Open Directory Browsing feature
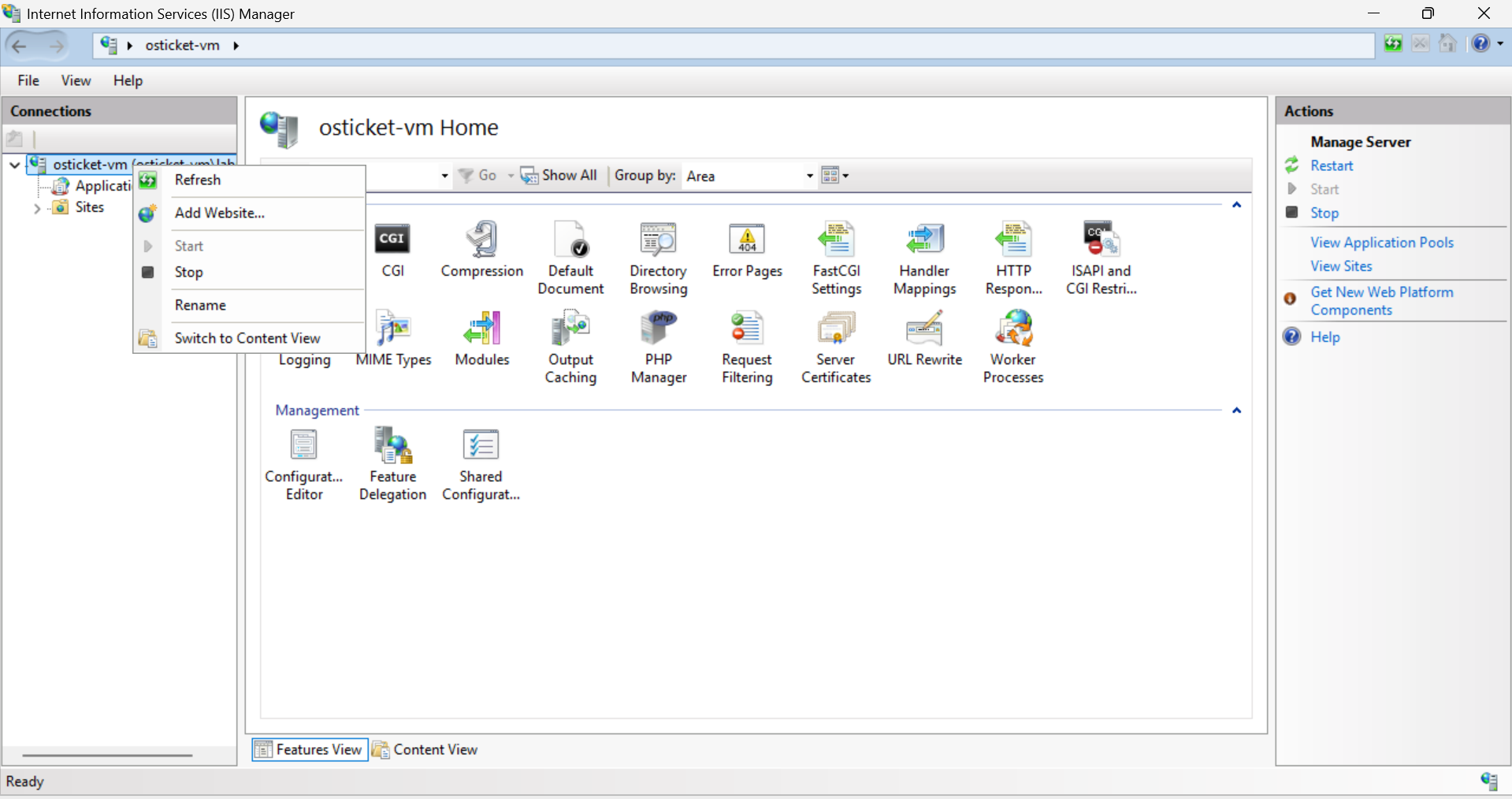 tap(658, 258)
